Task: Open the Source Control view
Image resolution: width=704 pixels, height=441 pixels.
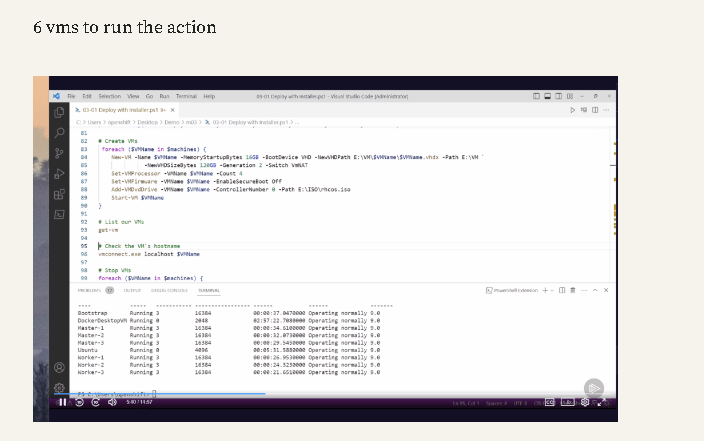Action: click(x=59, y=153)
